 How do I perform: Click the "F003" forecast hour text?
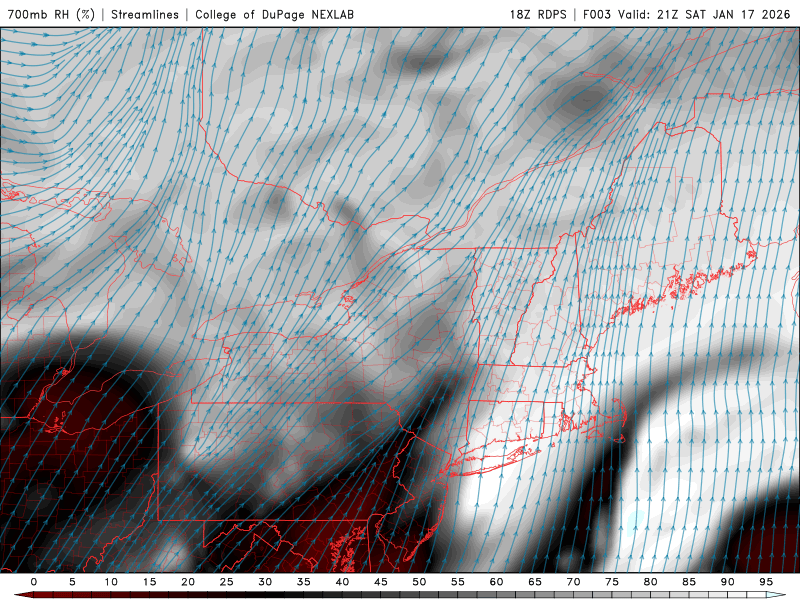[x=597, y=14]
